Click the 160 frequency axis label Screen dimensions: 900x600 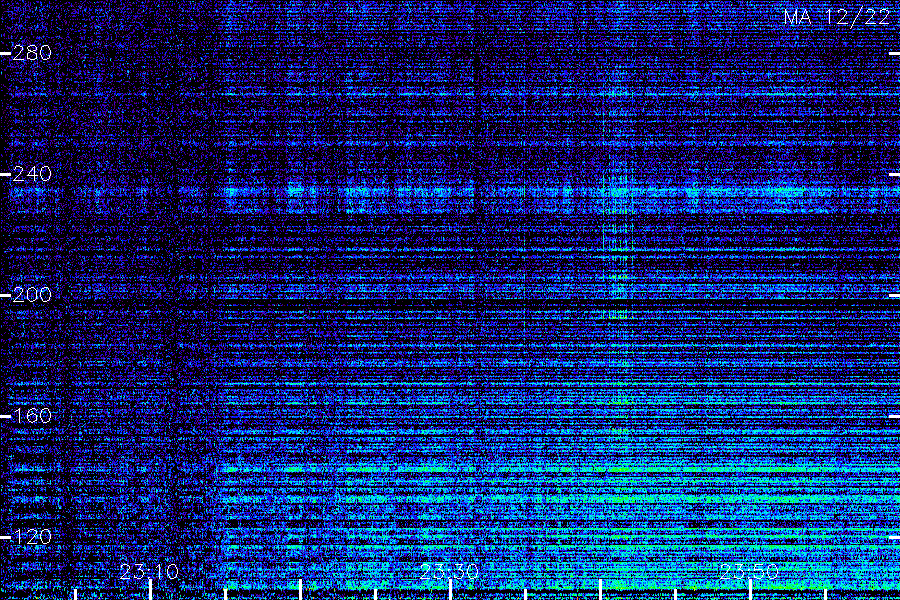32,416
